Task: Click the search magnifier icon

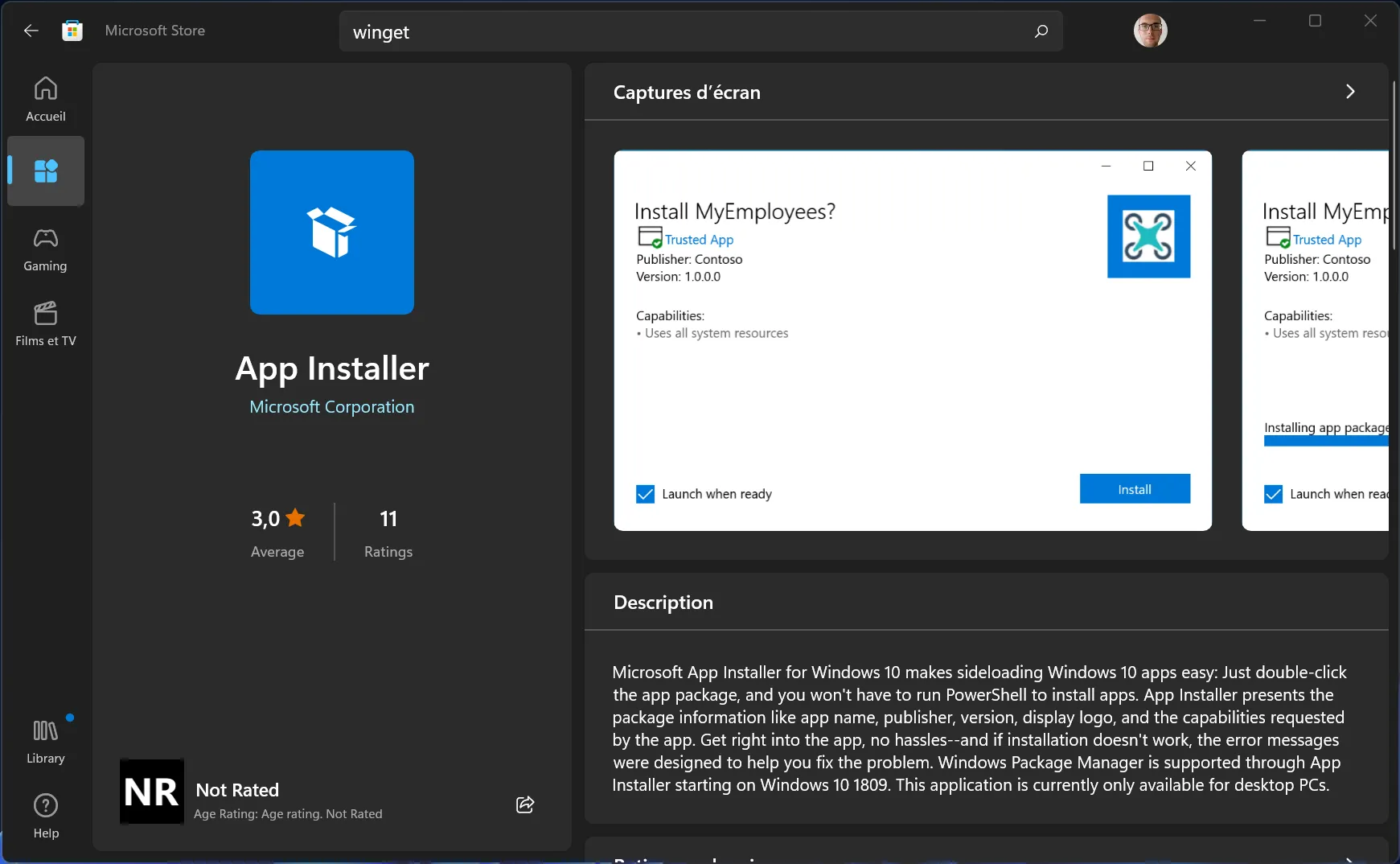Action: [1041, 31]
